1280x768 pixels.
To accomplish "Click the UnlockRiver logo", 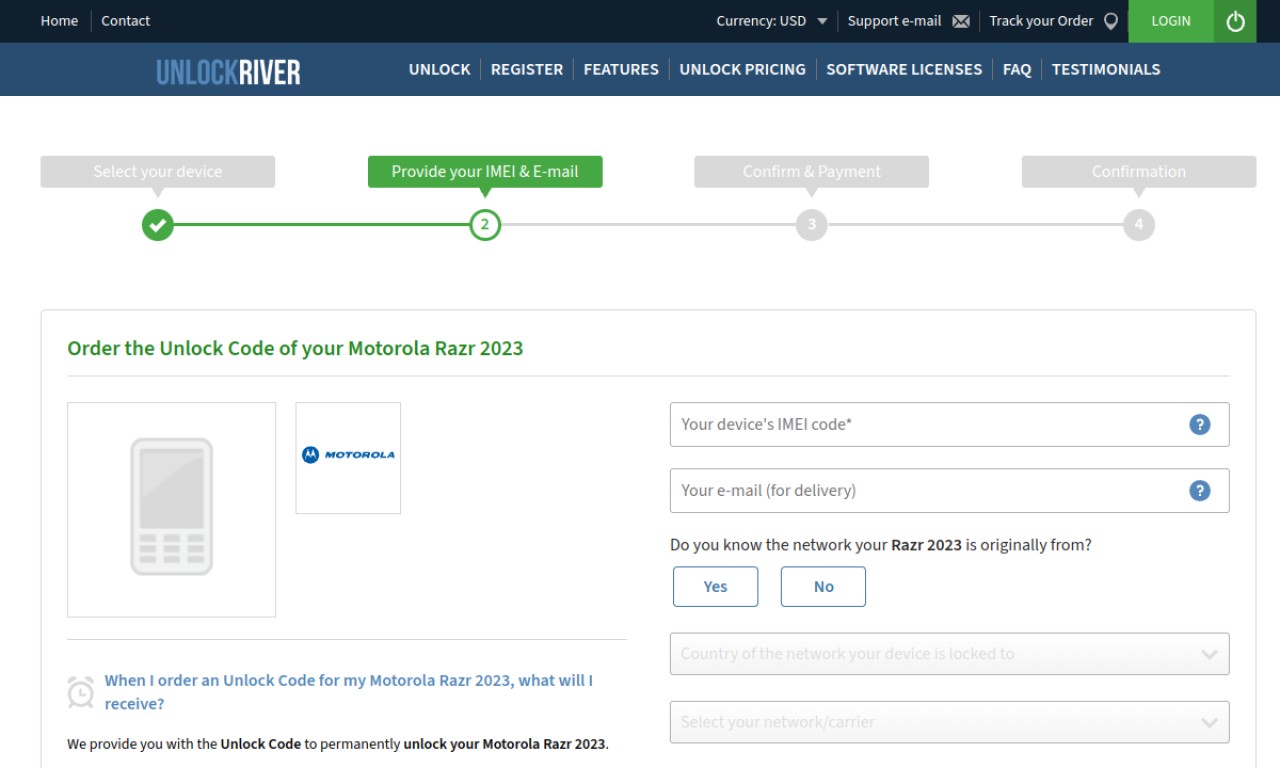I will pos(228,71).
